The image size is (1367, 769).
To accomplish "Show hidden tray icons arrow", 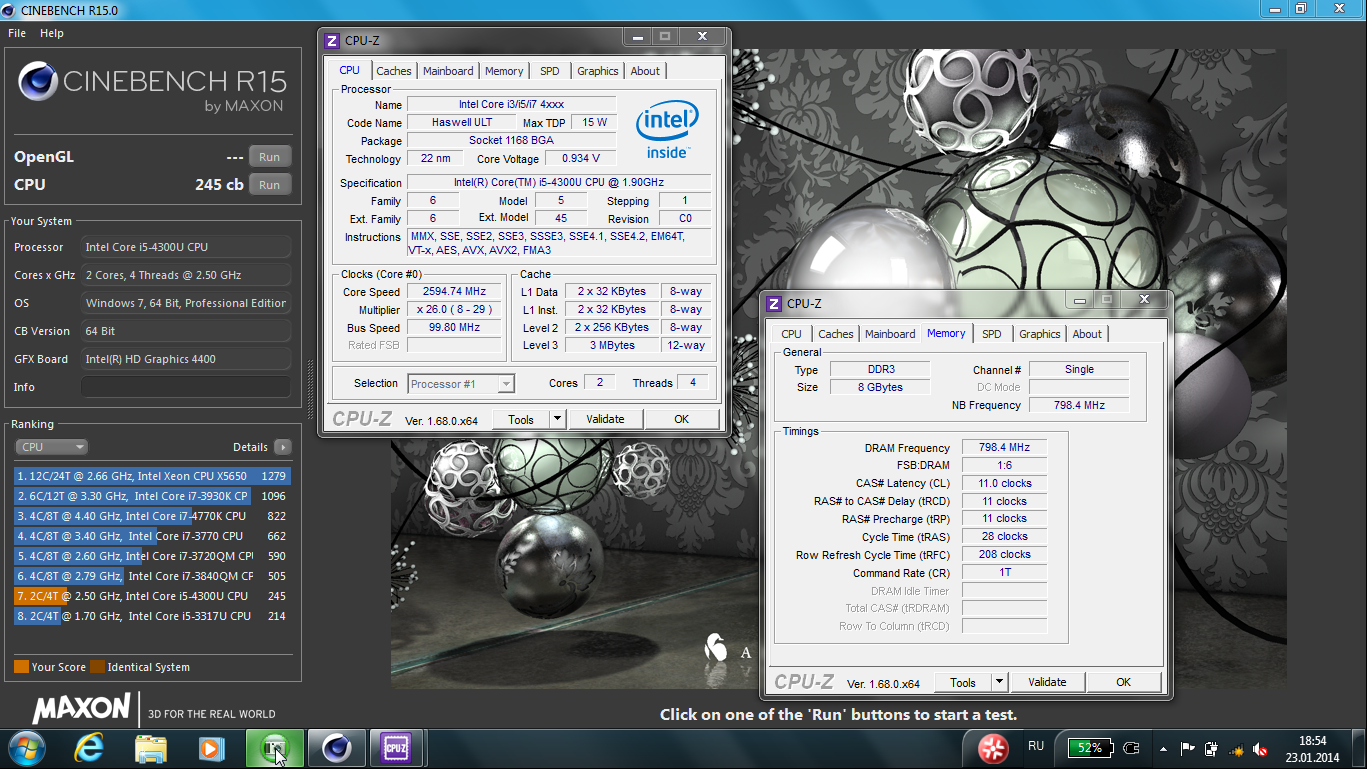I will tap(1163, 747).
